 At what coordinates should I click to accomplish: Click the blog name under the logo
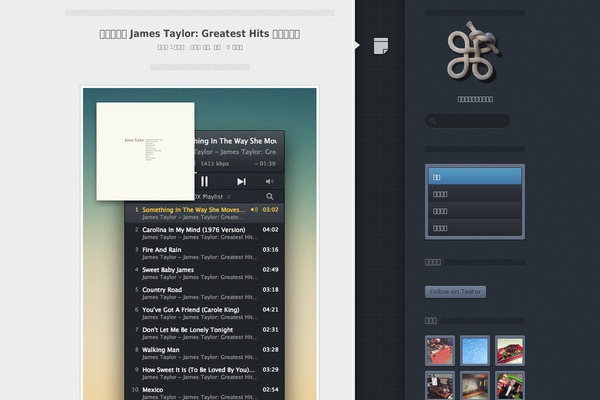tap(475, 99)
